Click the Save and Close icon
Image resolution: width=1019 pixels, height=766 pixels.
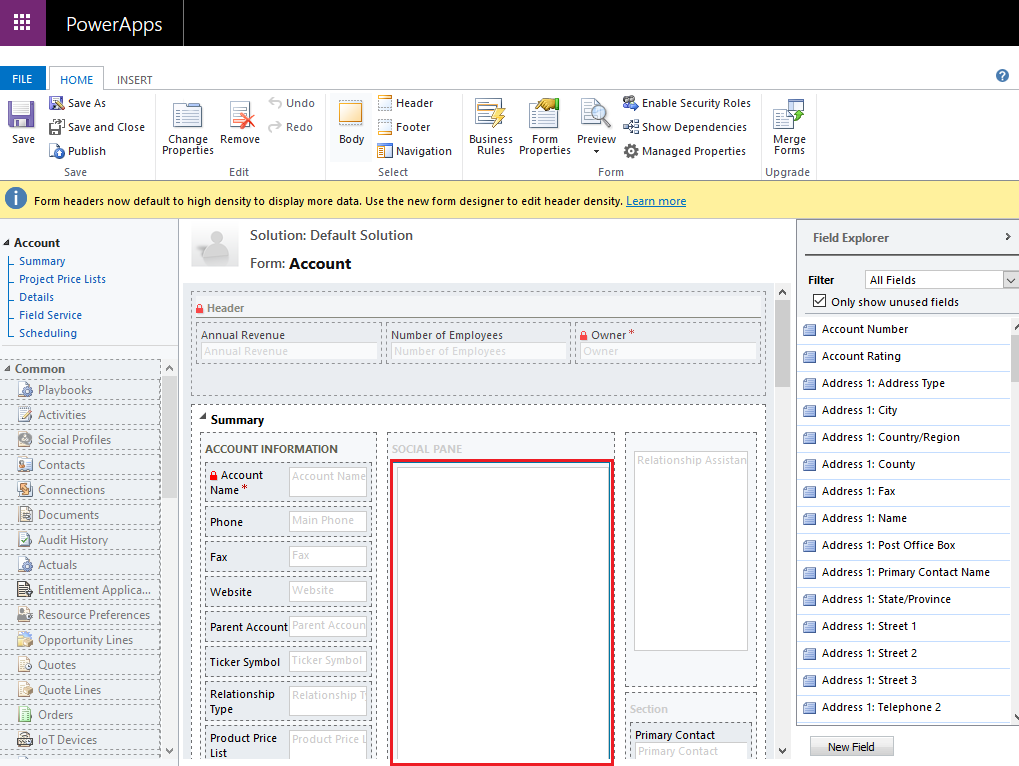(x=57, y=127)
